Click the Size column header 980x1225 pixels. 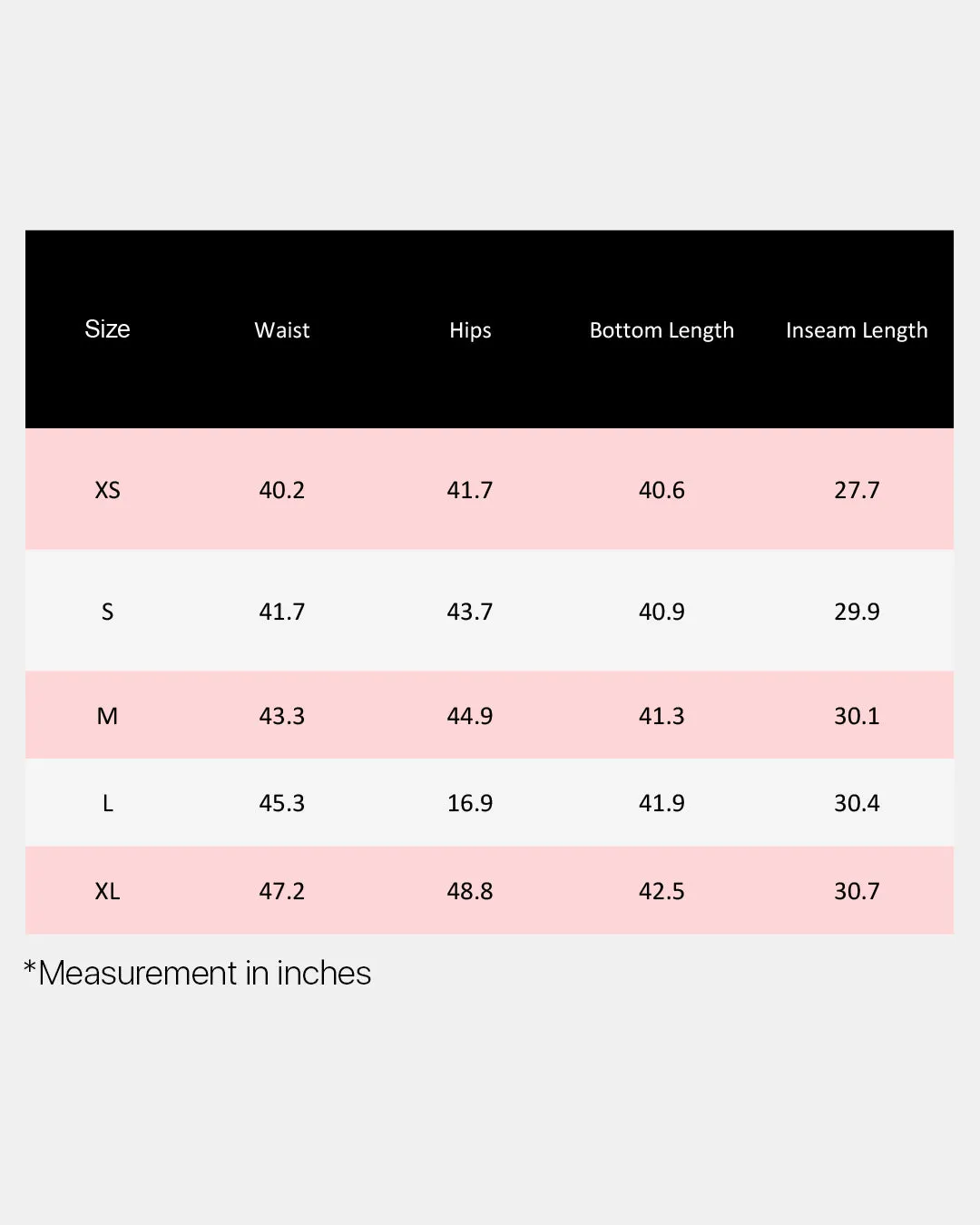[x=107, y=329]
